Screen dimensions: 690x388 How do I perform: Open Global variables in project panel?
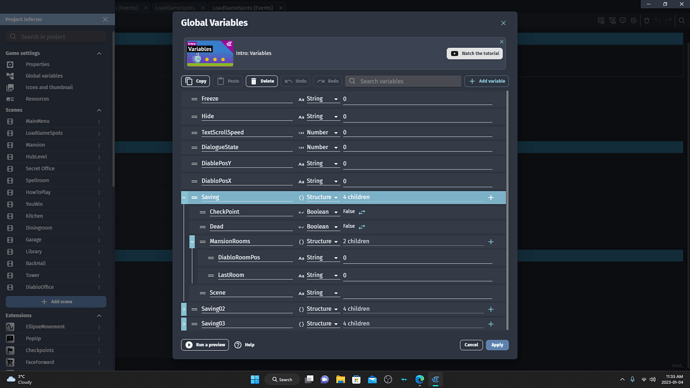[x=44, y=76]
